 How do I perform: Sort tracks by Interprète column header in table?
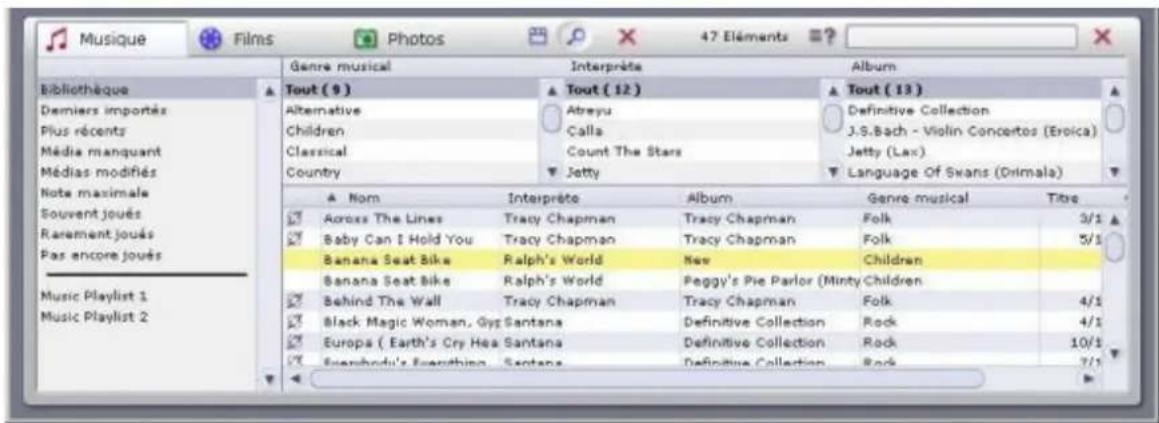coord(589,198)
